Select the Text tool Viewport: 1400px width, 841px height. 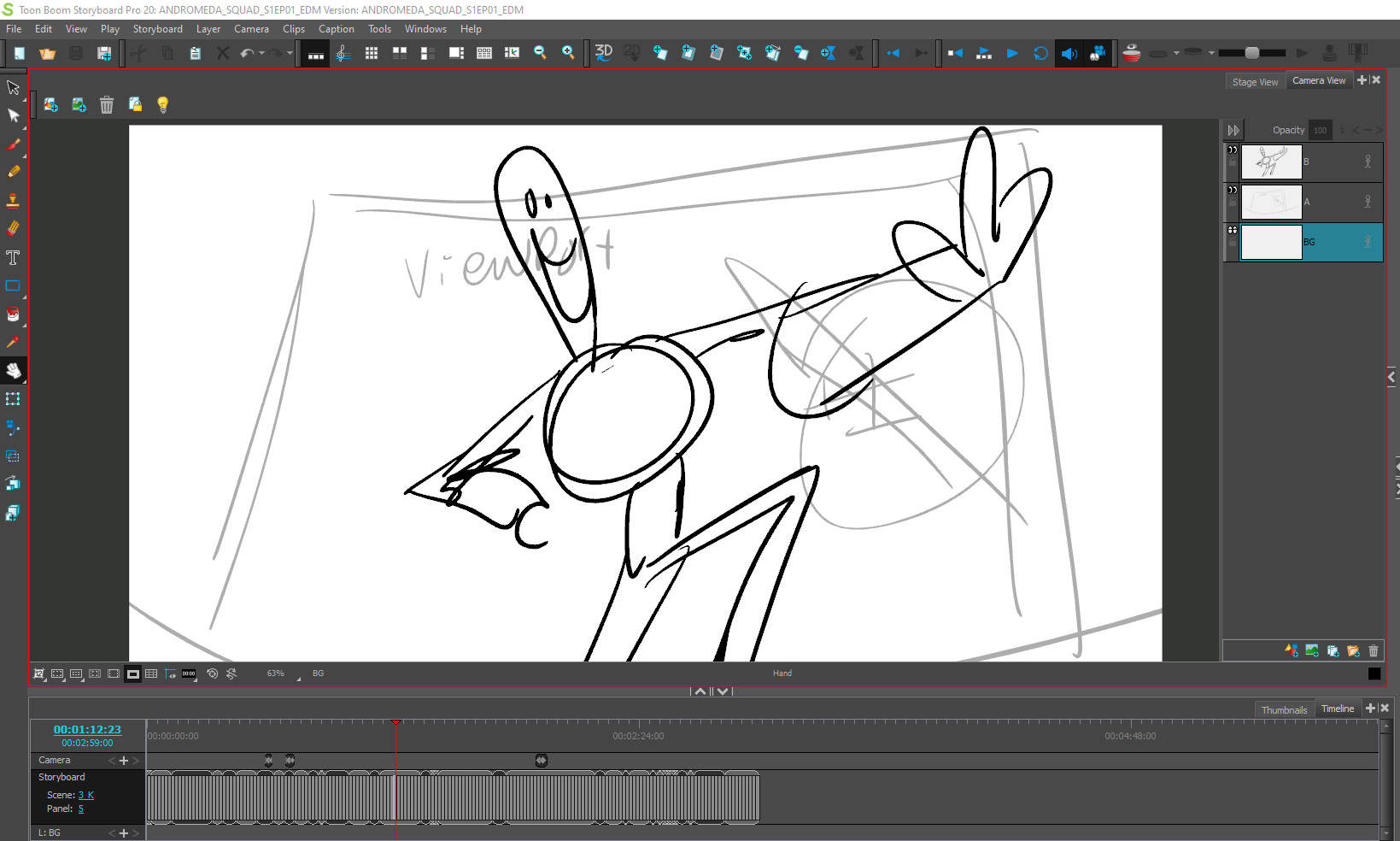click(13, 257)
